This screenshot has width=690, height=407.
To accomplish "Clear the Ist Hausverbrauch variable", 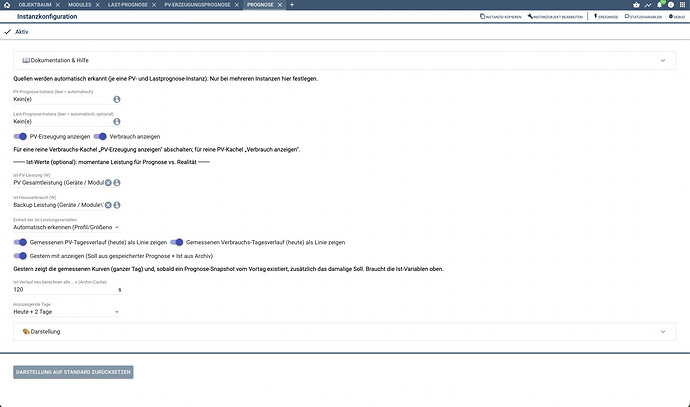I will (108, 205).
